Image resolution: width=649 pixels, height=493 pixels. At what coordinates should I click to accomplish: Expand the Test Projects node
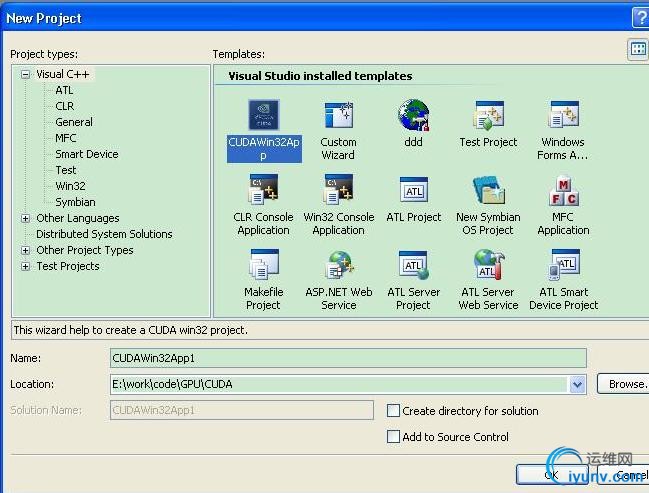(x=26, y=266)
